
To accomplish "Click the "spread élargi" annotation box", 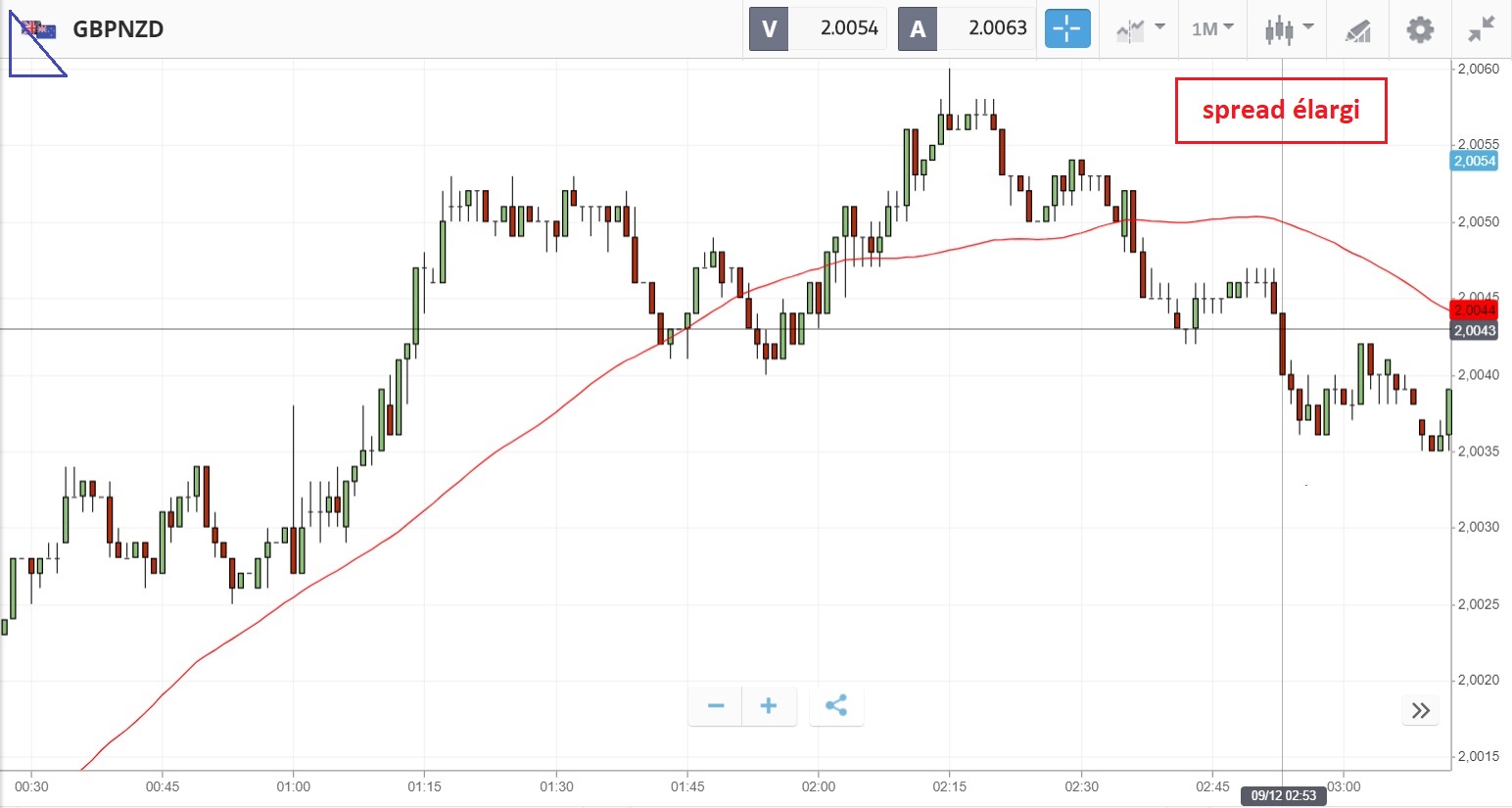I will [x=1281, y=111].
